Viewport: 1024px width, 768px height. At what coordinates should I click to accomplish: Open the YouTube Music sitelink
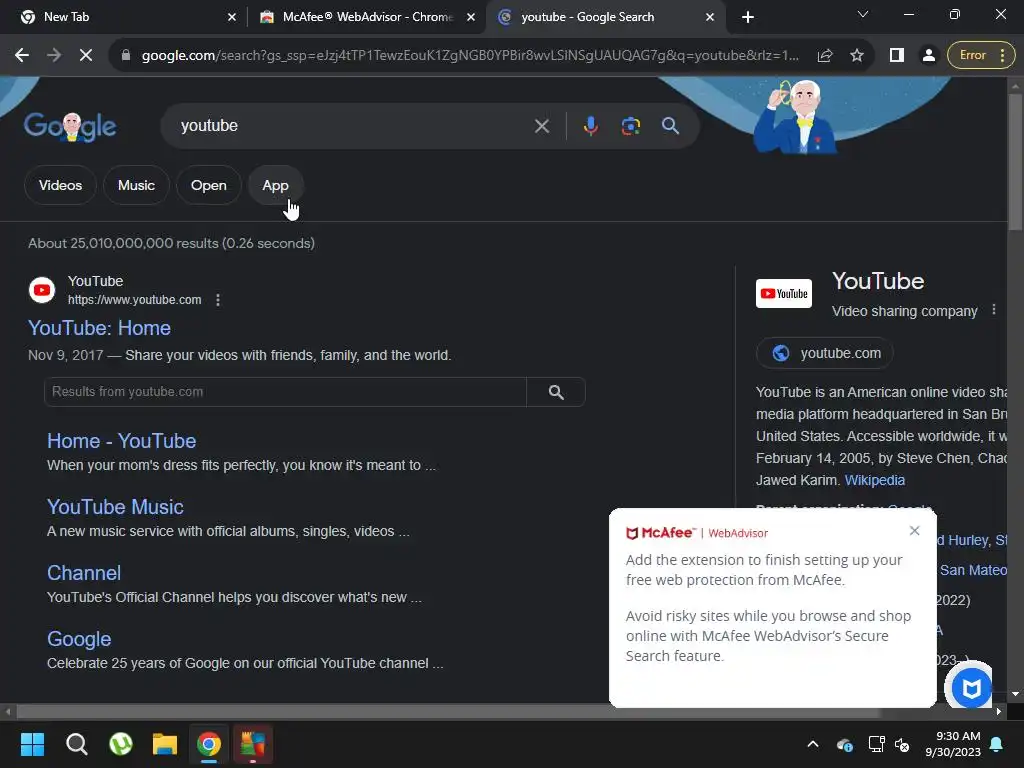(115, 507)
